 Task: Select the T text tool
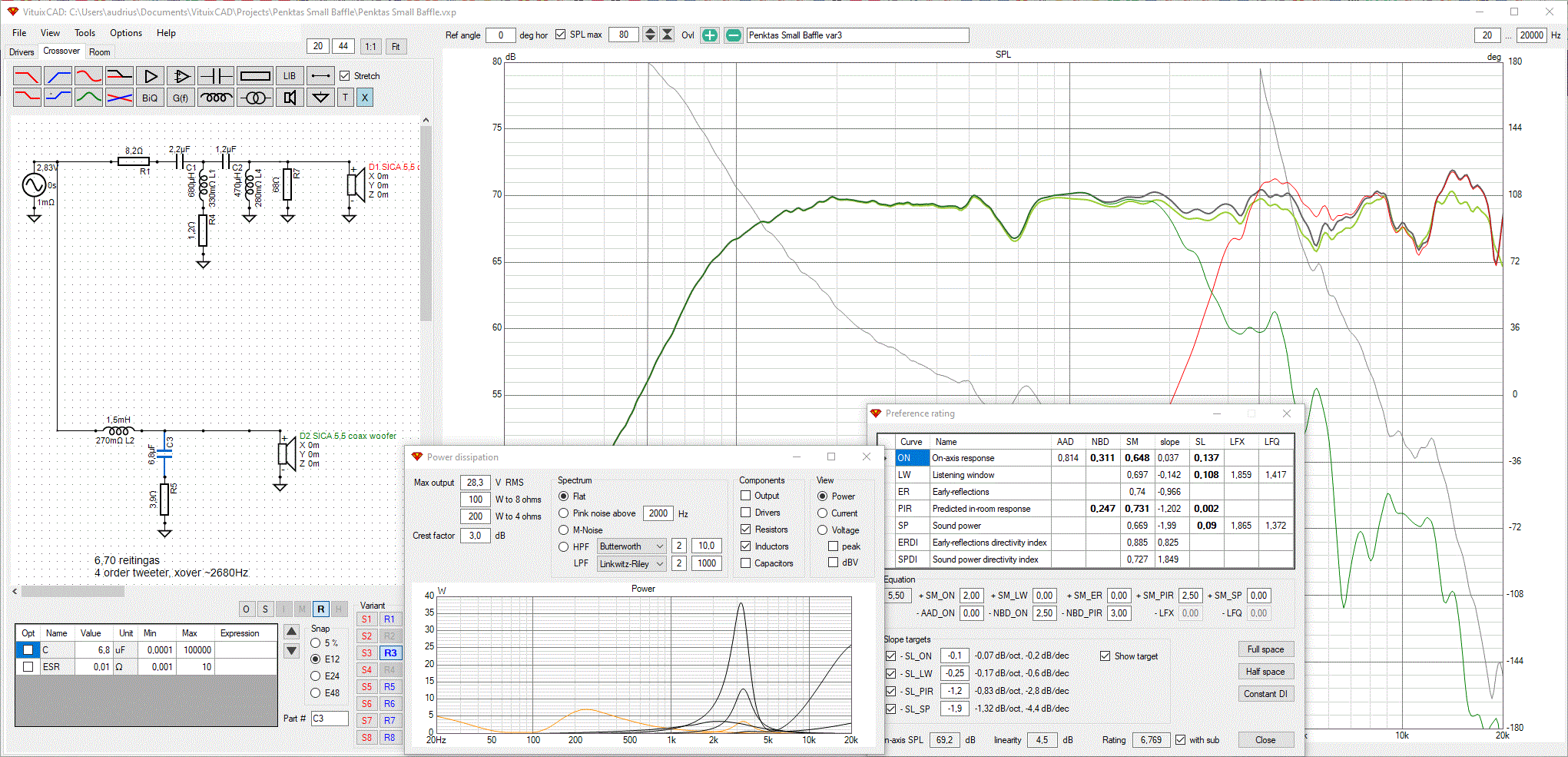point(346,98)
